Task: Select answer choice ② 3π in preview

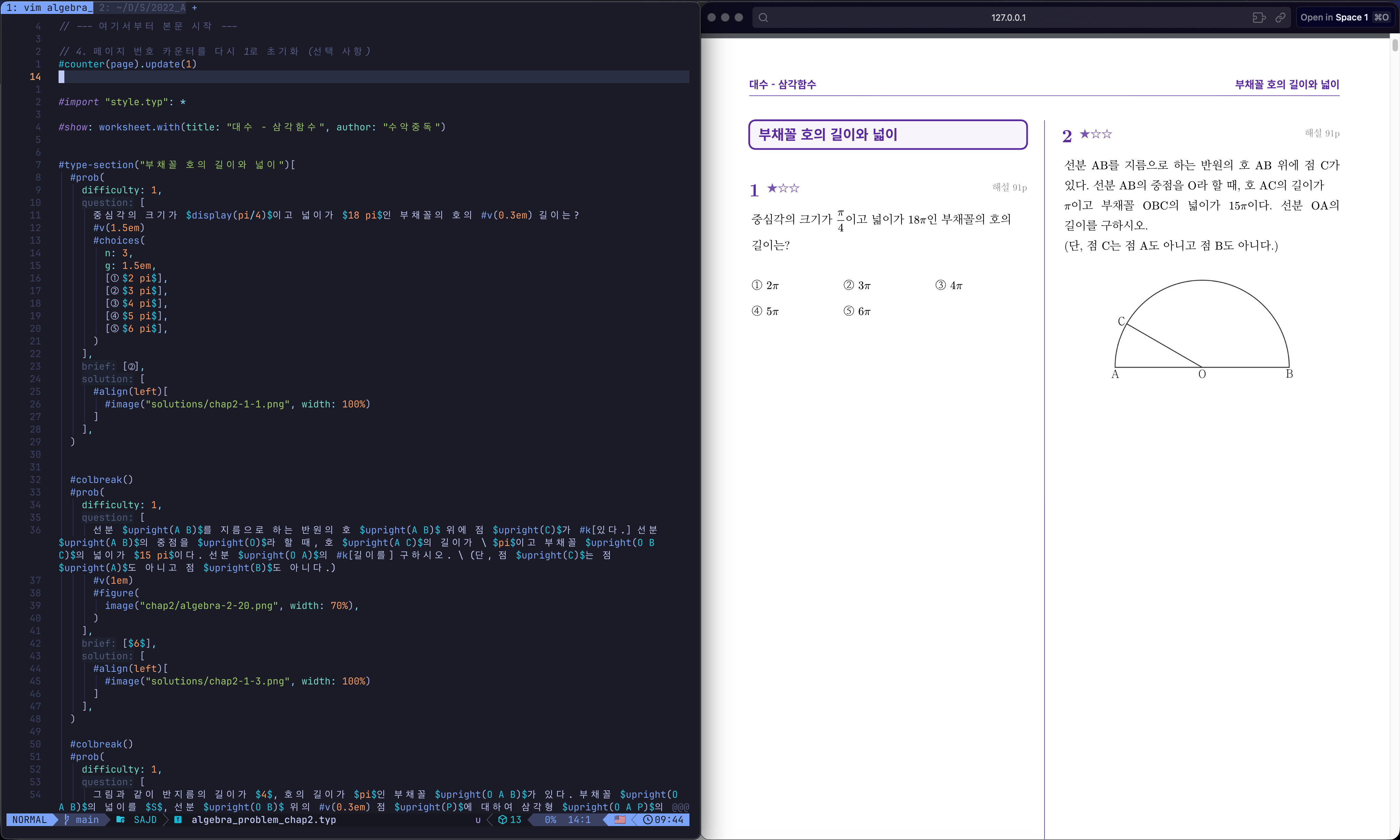Action: pos(857,285)
